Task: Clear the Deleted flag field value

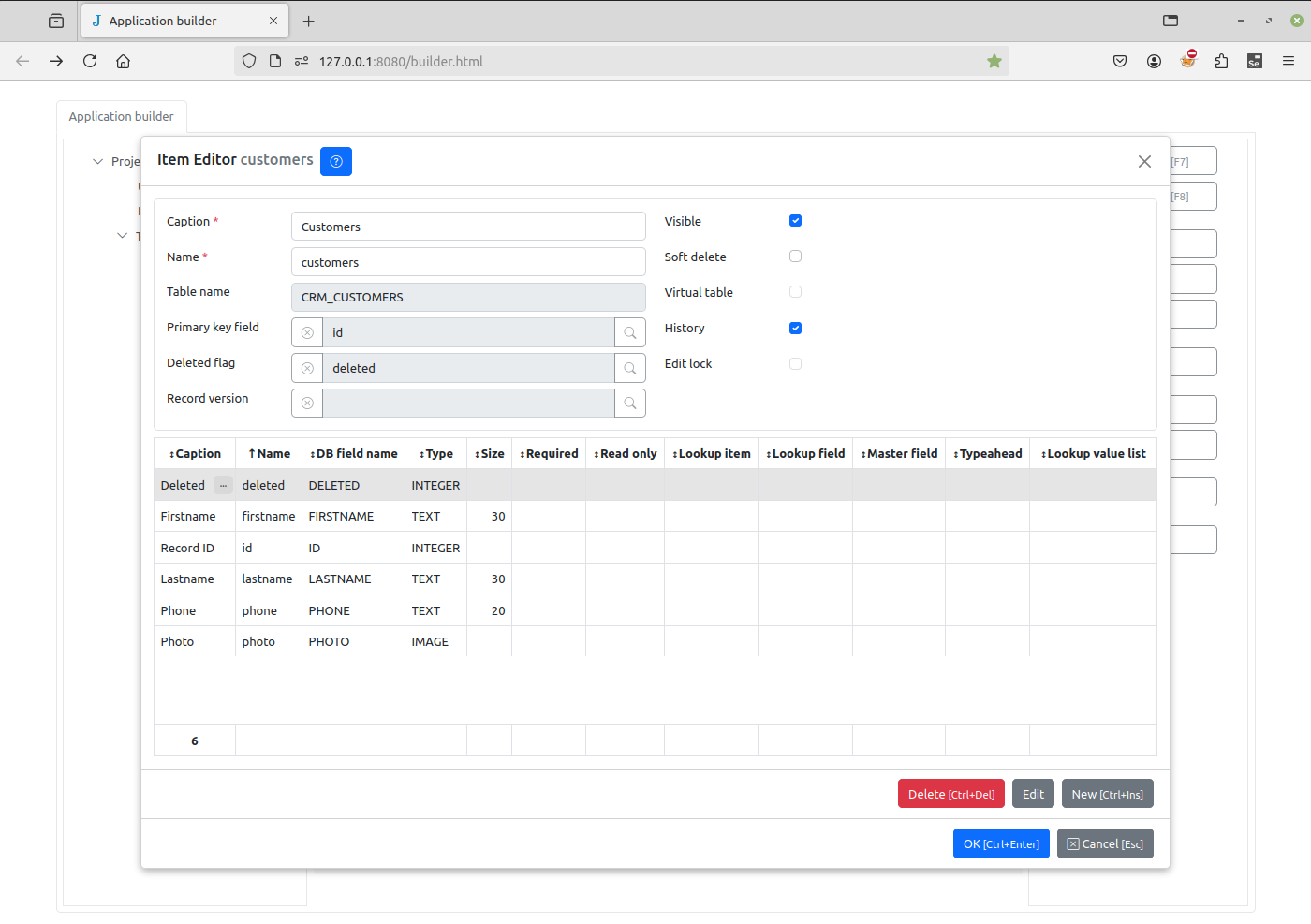Action: click(x=307, y=369)
